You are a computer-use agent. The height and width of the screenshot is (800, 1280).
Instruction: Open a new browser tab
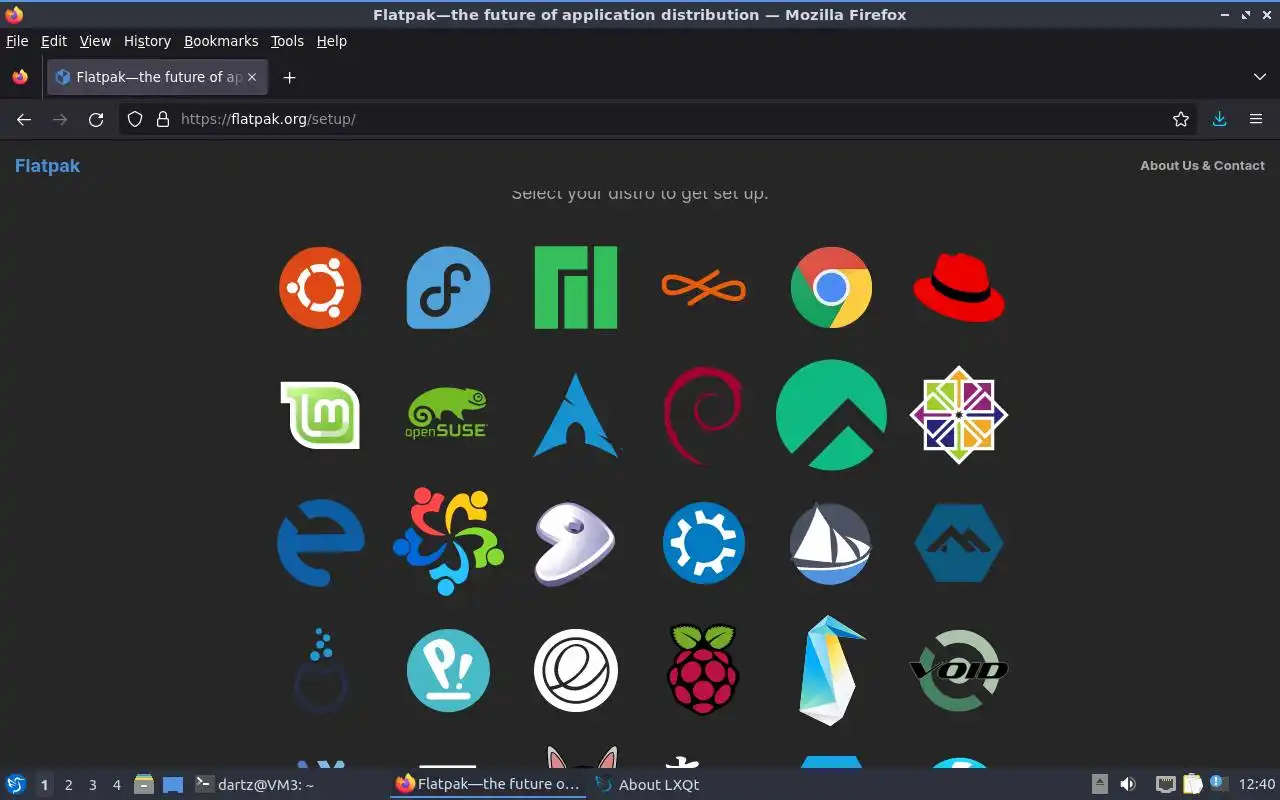pyautogui.click(x=289, y=77)
